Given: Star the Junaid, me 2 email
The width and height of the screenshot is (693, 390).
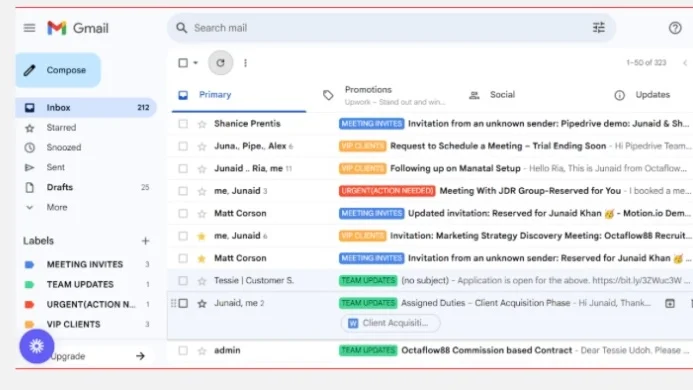Looking at the screenshot, I should pos(202,303).
